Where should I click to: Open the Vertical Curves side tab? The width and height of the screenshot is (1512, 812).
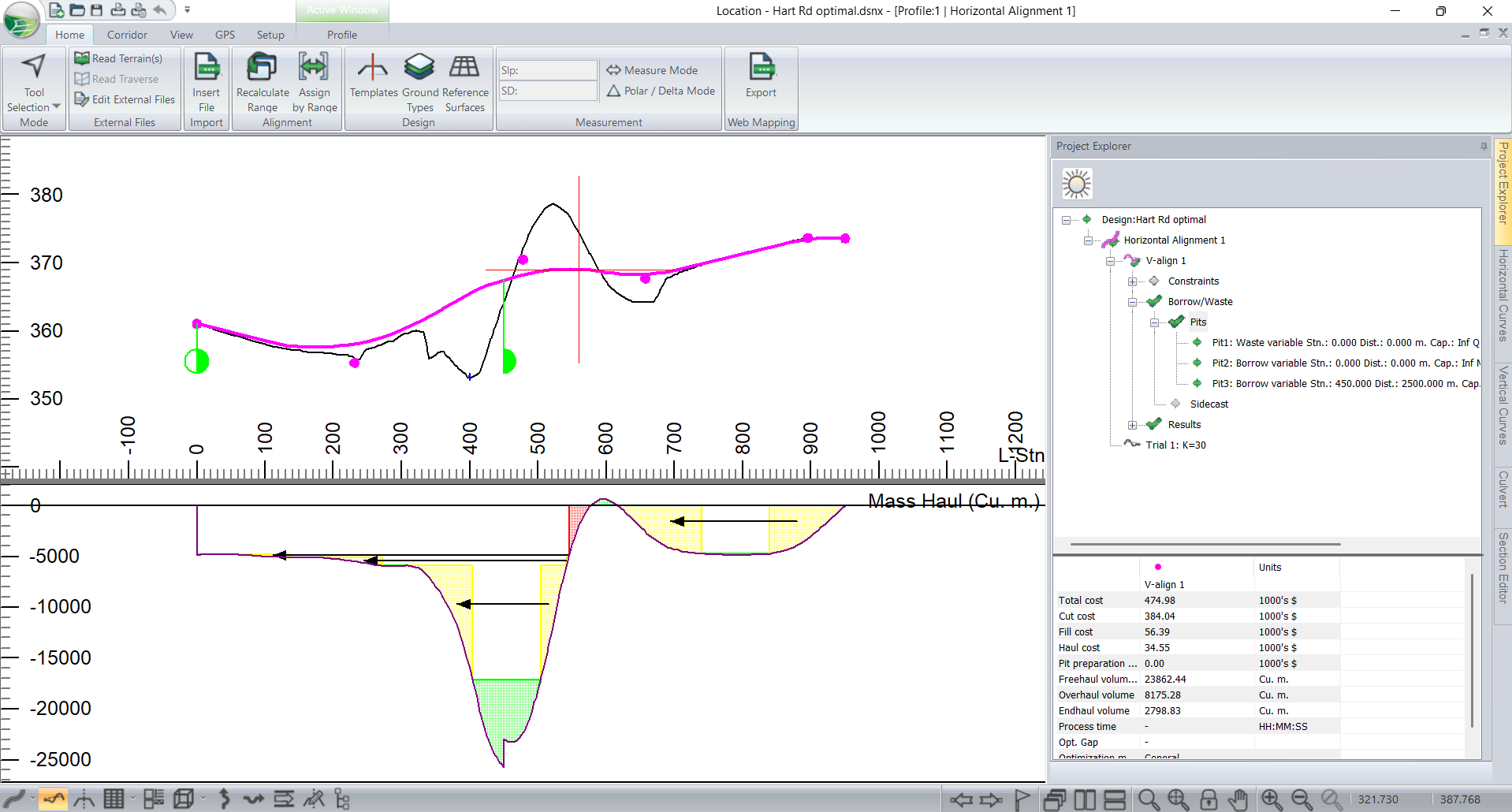click(x=1503, y=405)
